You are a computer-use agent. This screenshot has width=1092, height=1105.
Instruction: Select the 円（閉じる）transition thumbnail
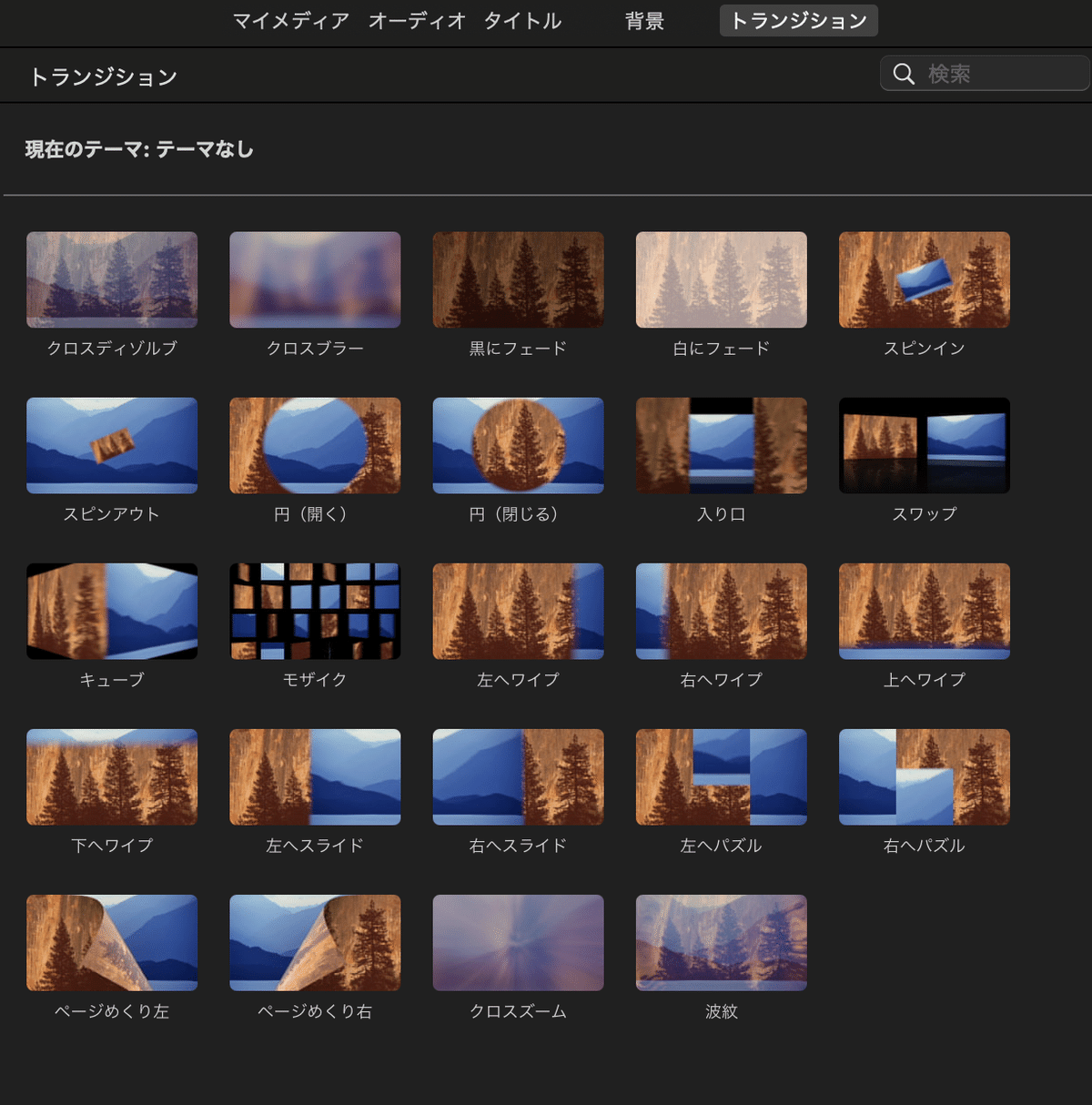coord(518,445)
